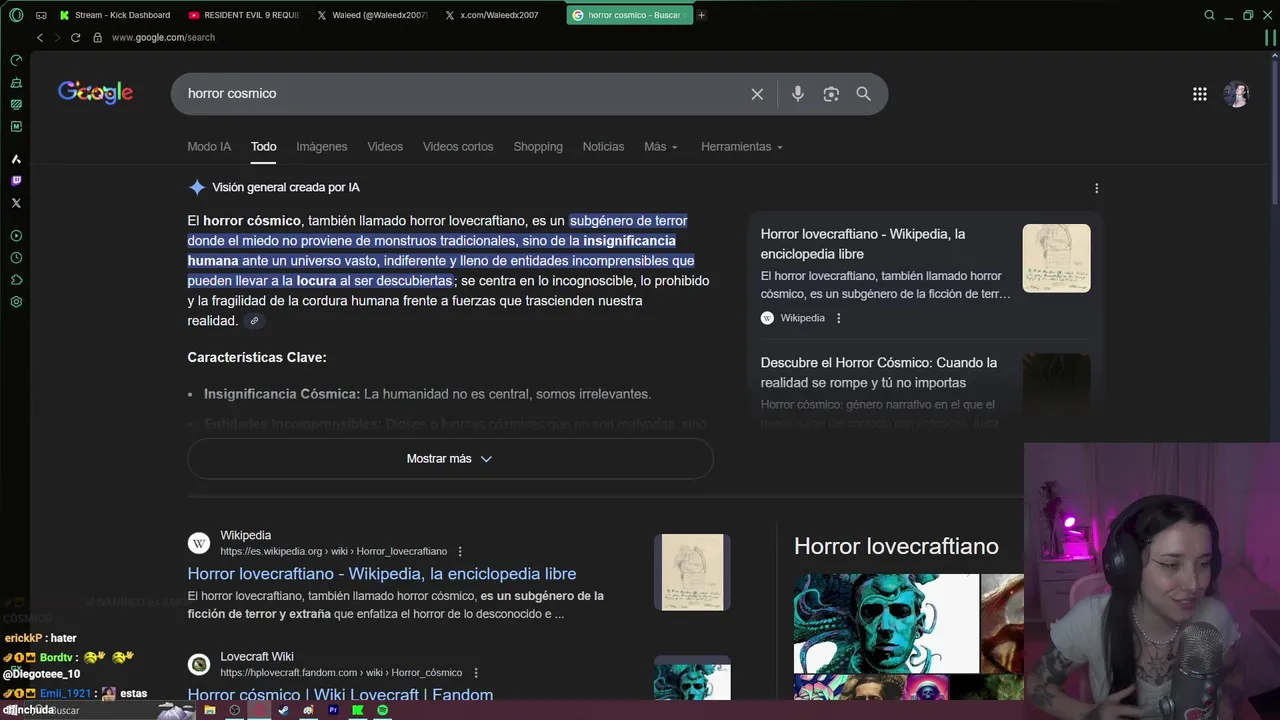Open the Player icon in sidebar
This screenshot has width=1280, height=720.
click(16, 236)
